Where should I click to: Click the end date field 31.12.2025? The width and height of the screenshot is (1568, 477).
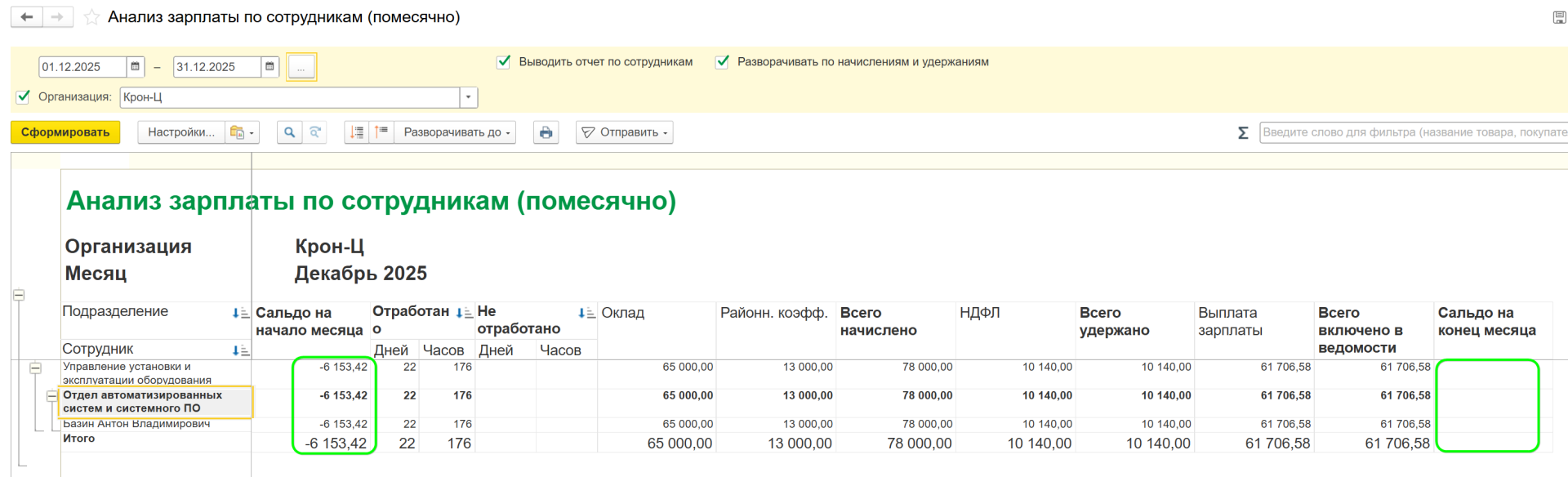[x=216, y=67]
